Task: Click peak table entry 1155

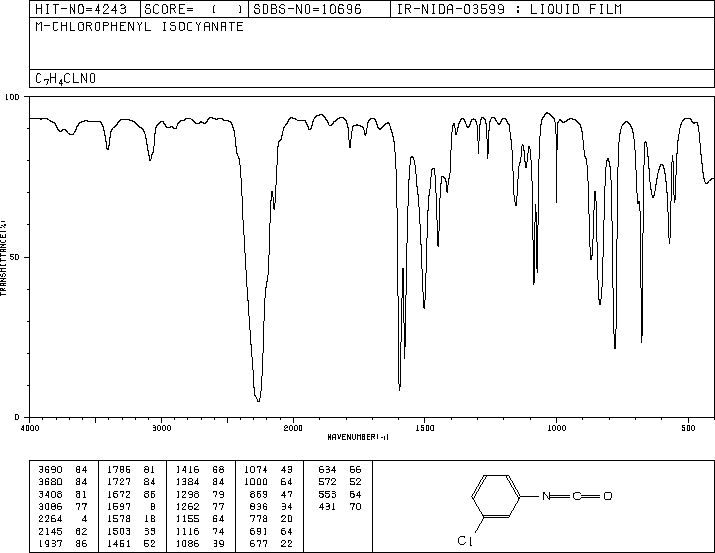Action: pyautogui.click(x=187, y=519)
